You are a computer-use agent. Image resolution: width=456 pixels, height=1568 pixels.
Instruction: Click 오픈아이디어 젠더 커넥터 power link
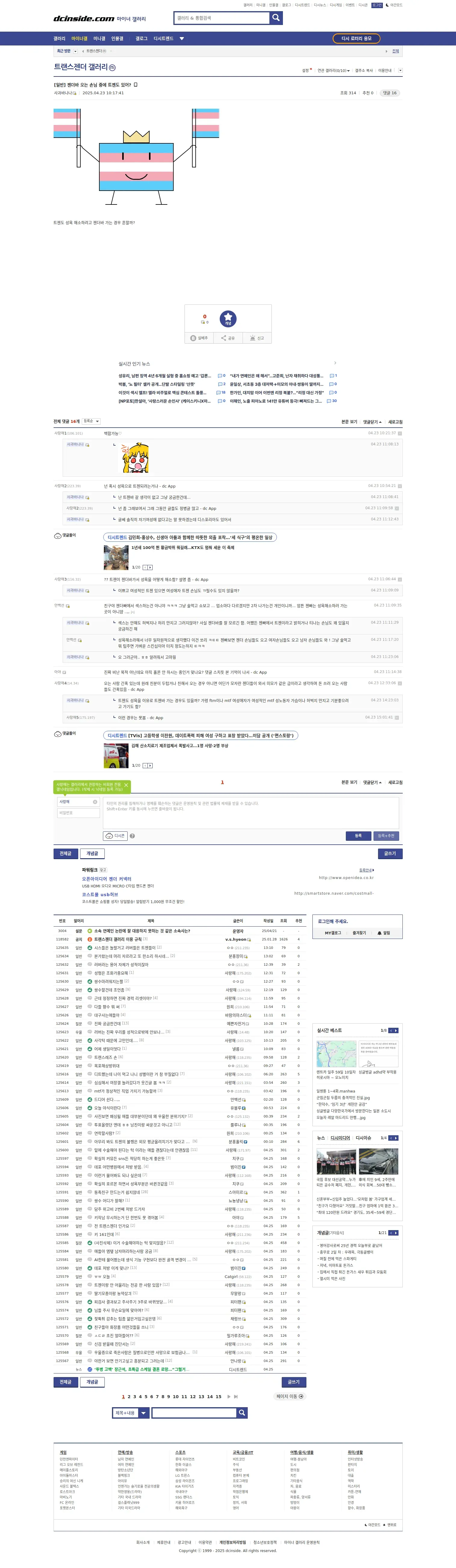coord(107,879)
